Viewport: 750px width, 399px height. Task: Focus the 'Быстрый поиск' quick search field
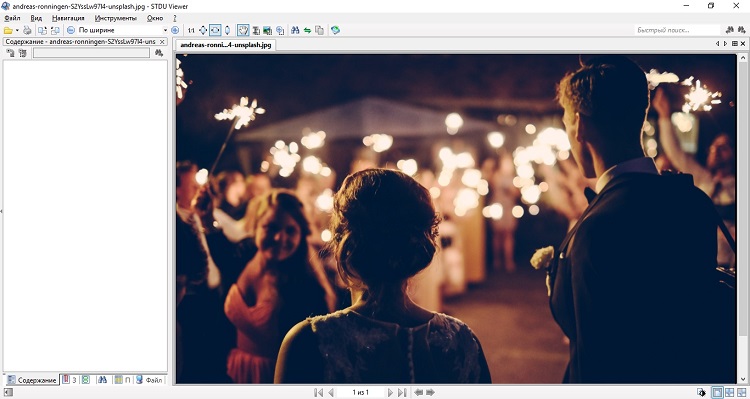pyautogui.click(x=677, y=30)
